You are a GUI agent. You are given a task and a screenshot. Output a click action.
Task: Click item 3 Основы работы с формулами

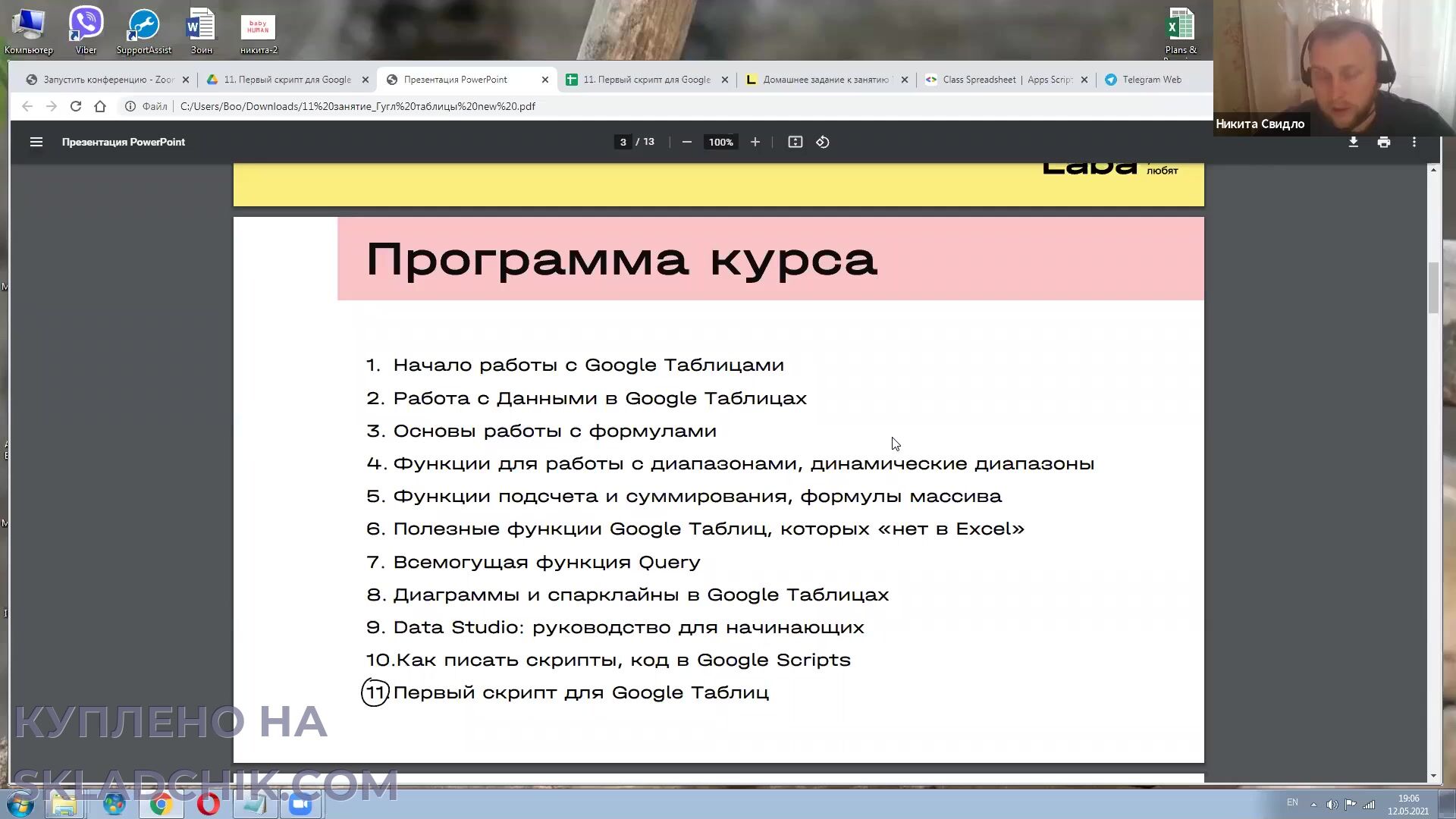click(541, 431)
